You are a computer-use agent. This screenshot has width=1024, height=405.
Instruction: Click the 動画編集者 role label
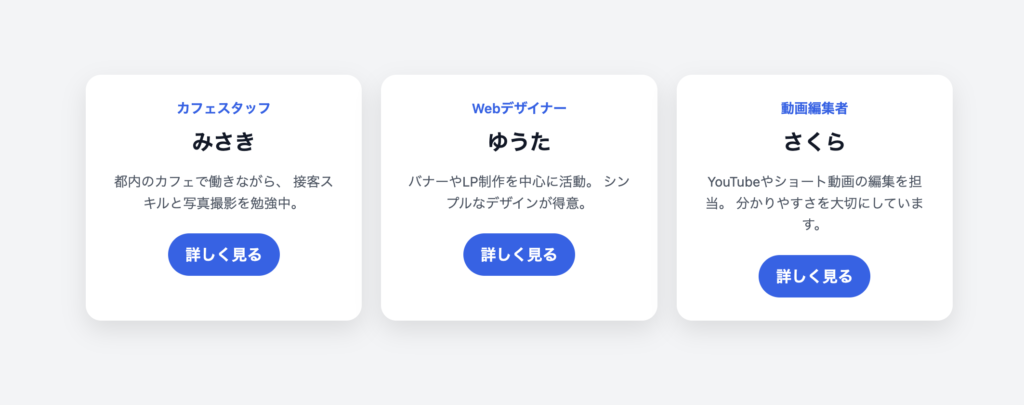[814, 108]
